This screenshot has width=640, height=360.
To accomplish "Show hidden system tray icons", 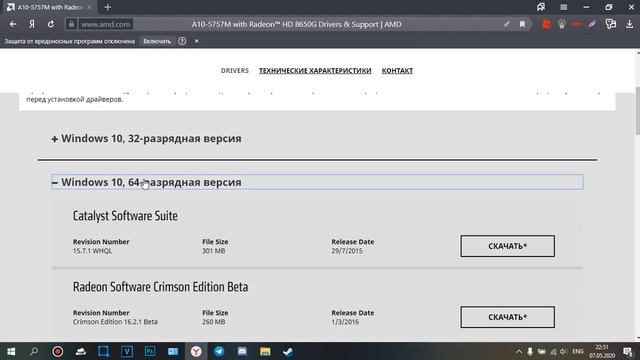I will tap(519, 351).
